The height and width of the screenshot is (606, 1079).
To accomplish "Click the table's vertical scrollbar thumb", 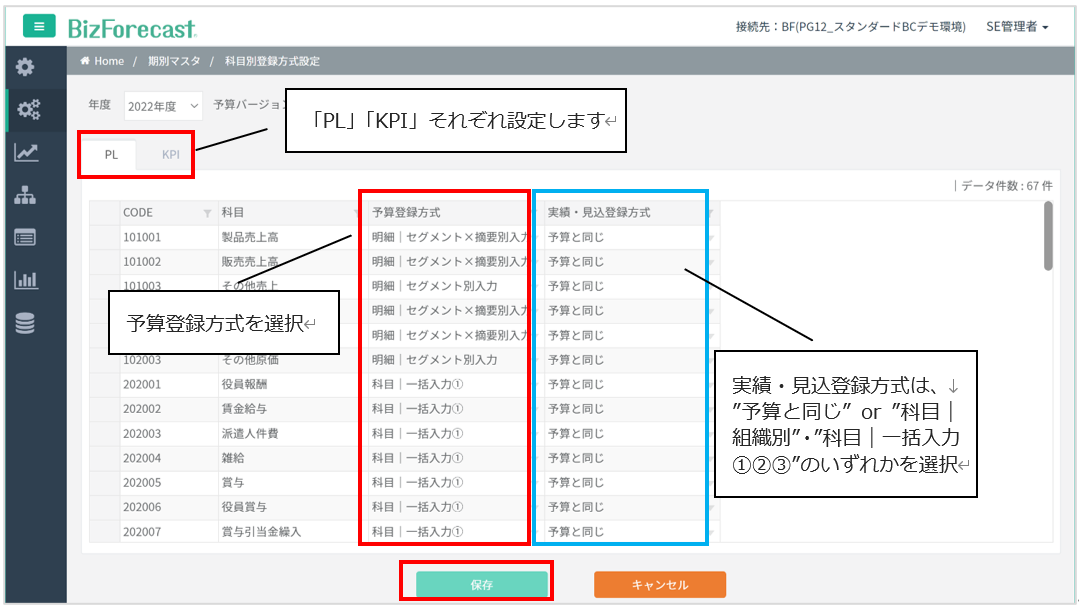I will pyautogui.click(x=1048, y=236).
